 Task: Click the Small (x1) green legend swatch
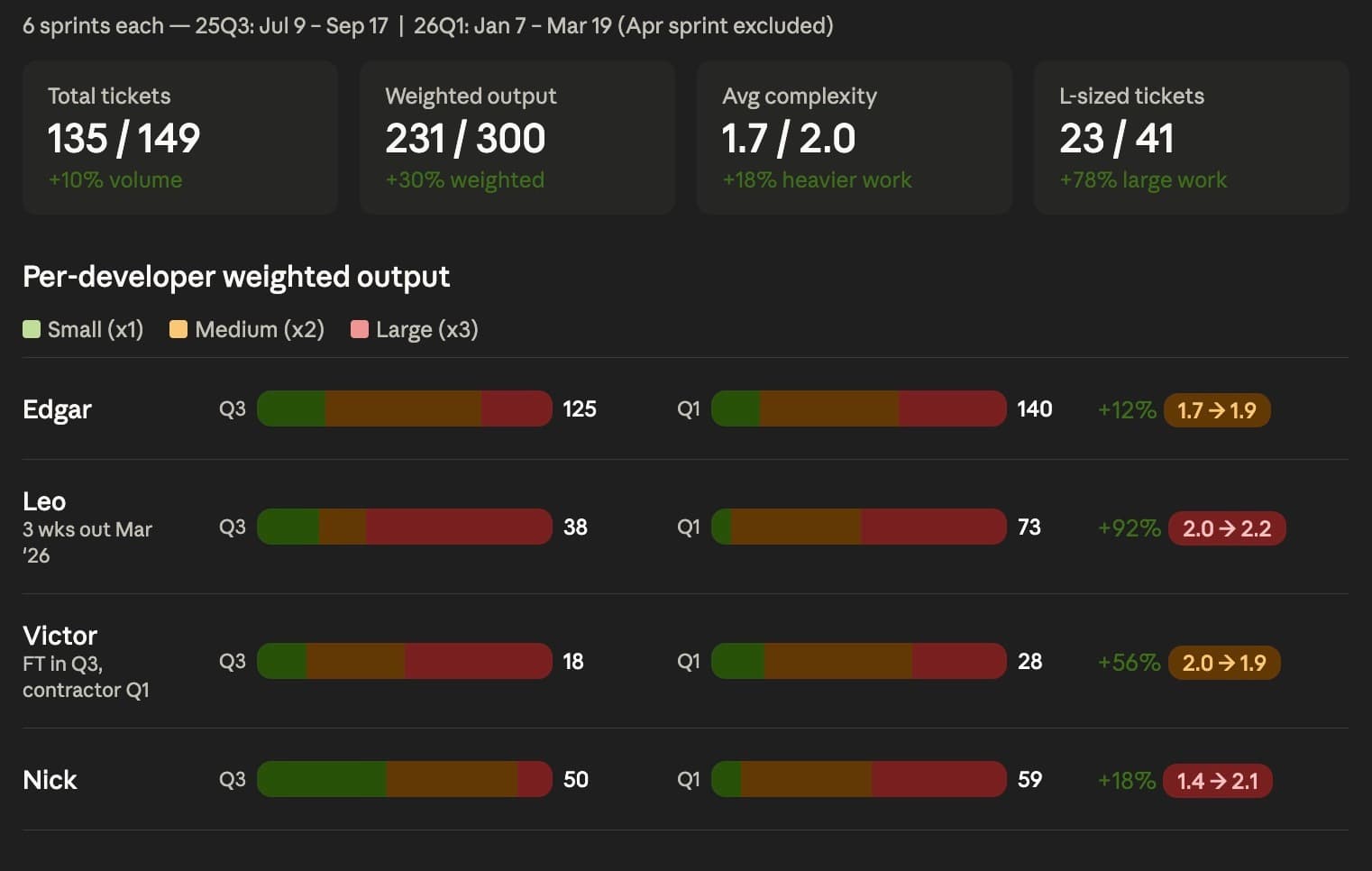32,329
